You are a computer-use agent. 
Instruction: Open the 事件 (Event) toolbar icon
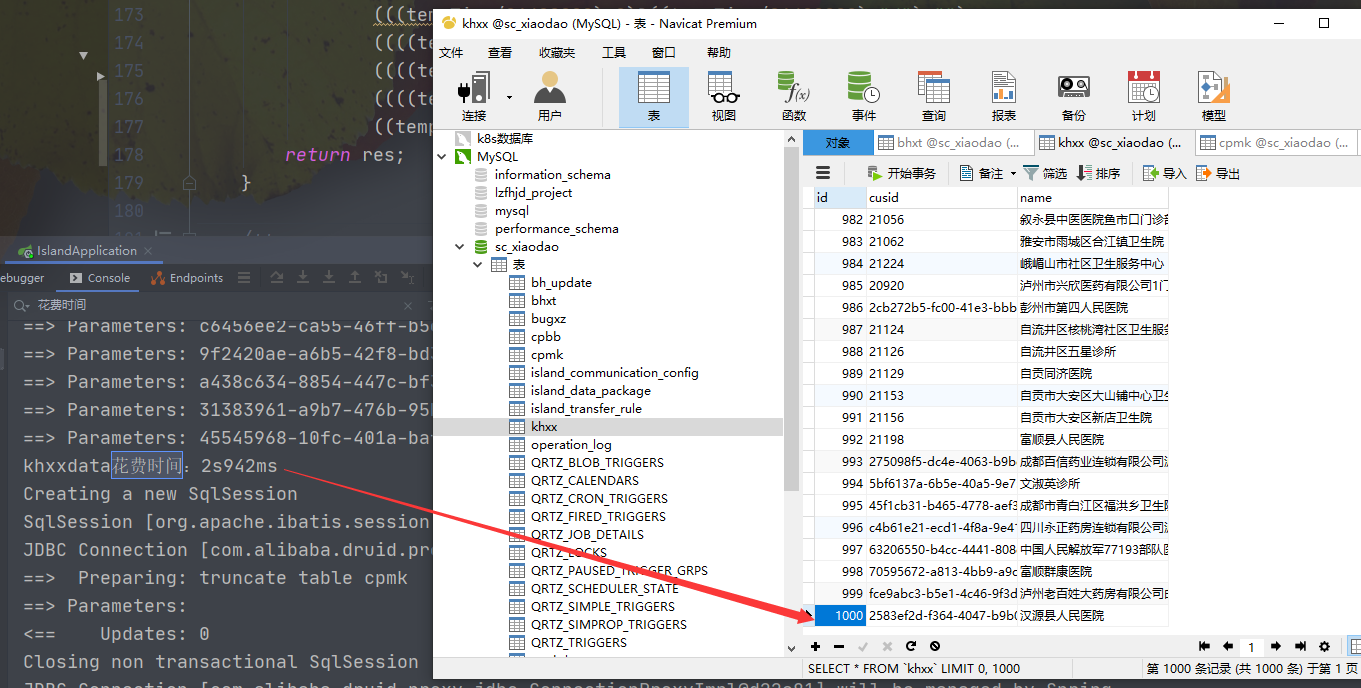[x=864, y=98]
